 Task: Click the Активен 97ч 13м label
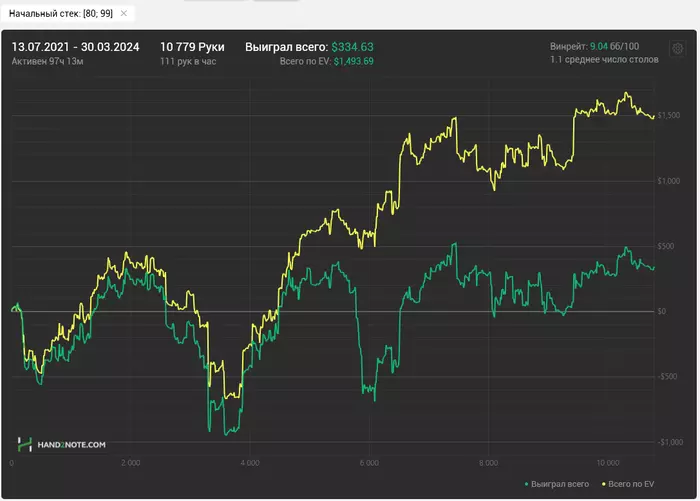[x=47, y=61]
